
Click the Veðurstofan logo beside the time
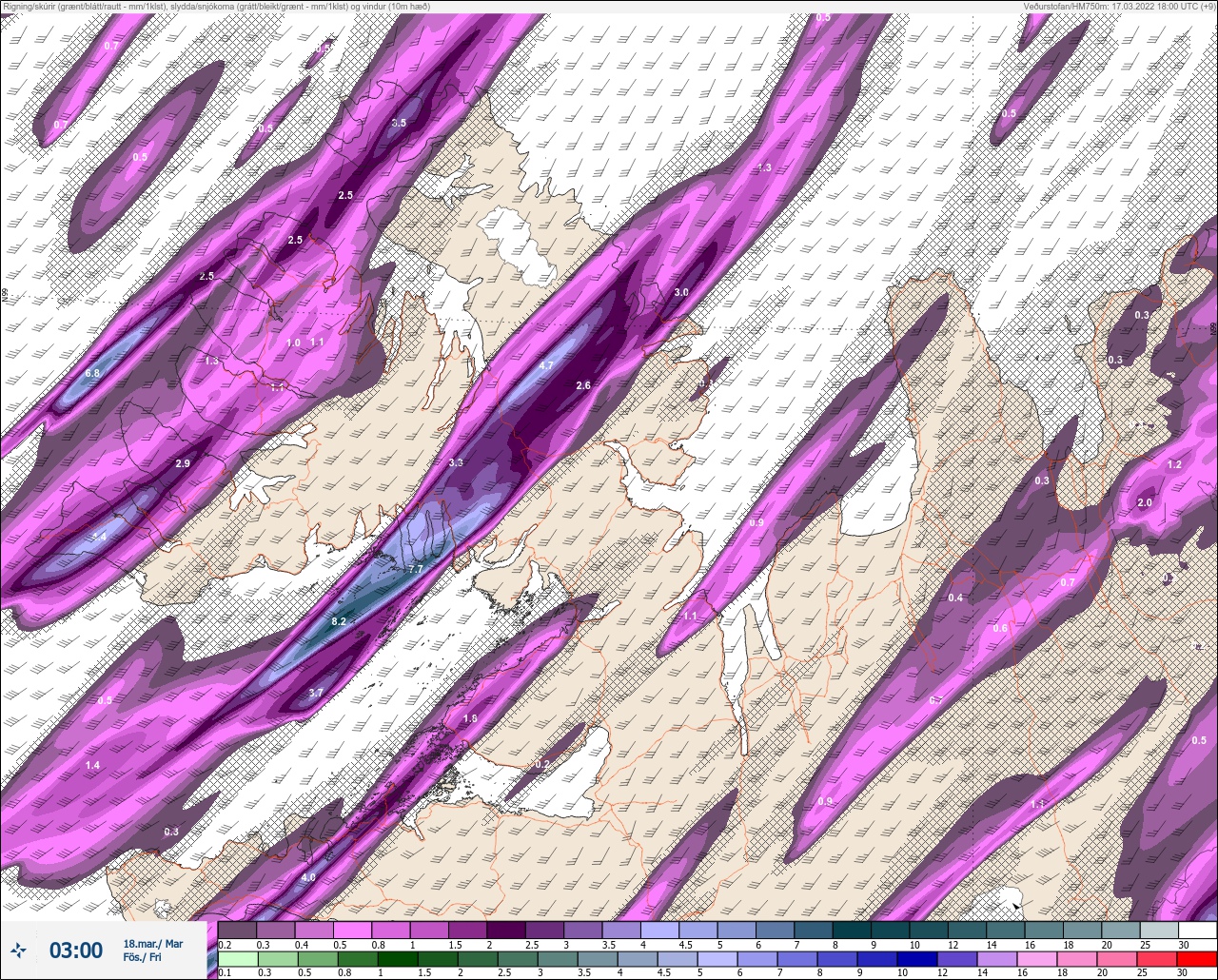(x=18, y=950)
